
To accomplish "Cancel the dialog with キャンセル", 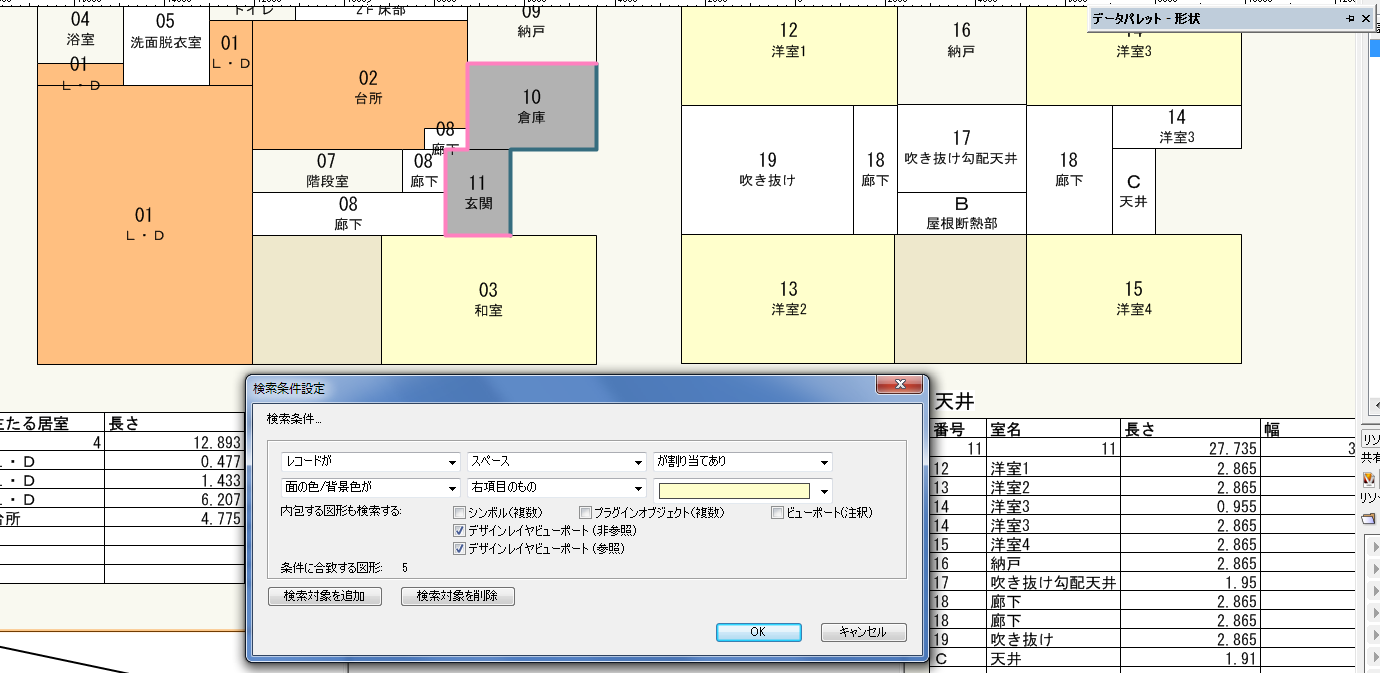I will [x=863, y=632].
